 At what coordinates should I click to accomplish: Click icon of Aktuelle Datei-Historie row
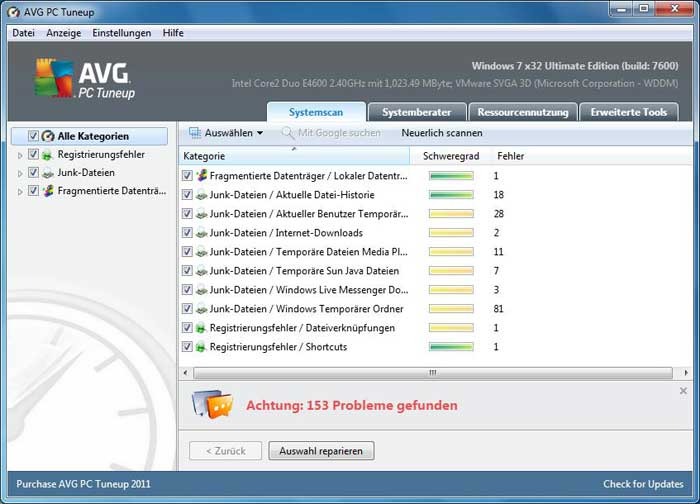point(202,195)
